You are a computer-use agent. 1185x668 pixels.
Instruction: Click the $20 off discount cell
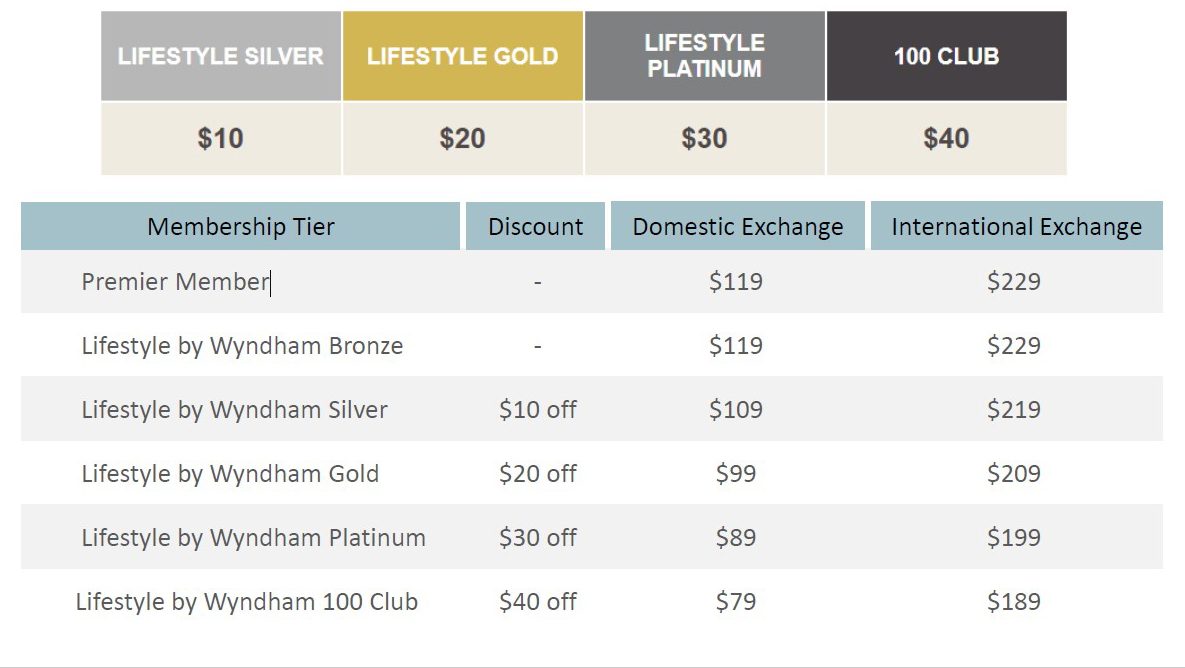[538, 474]
